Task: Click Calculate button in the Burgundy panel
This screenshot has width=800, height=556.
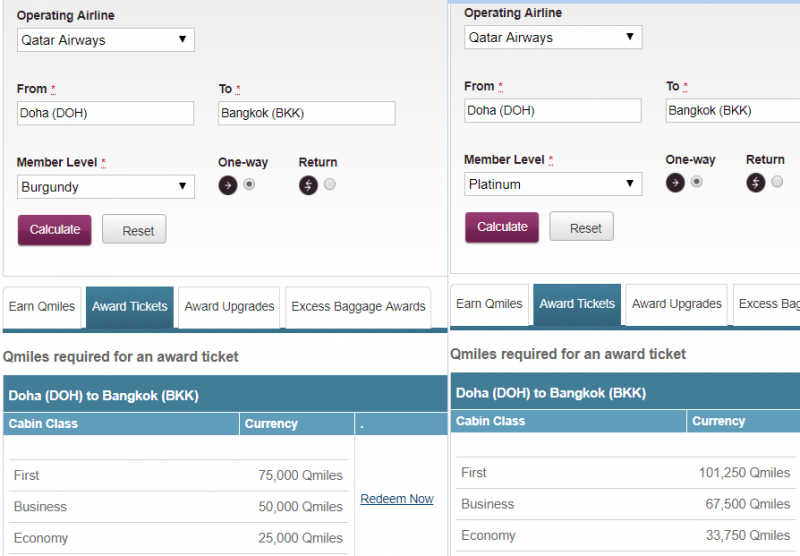Action: (55, 230)
